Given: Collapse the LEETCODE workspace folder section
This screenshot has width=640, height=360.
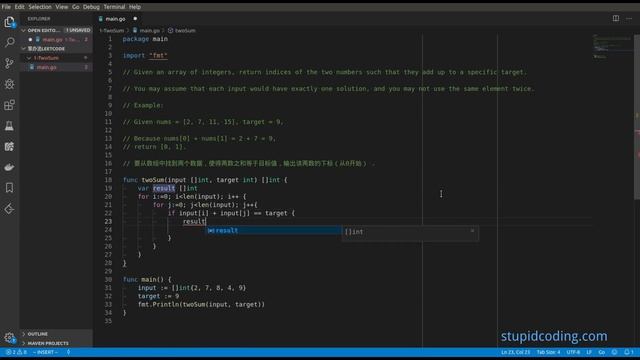Looking at the screenshot, I should [x=56, y=49].
